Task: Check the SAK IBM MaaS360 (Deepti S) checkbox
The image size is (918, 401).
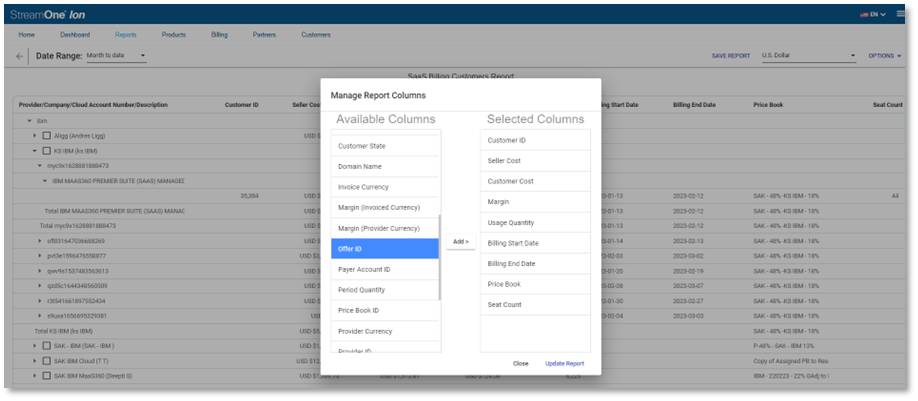Action: pos(47,376)
